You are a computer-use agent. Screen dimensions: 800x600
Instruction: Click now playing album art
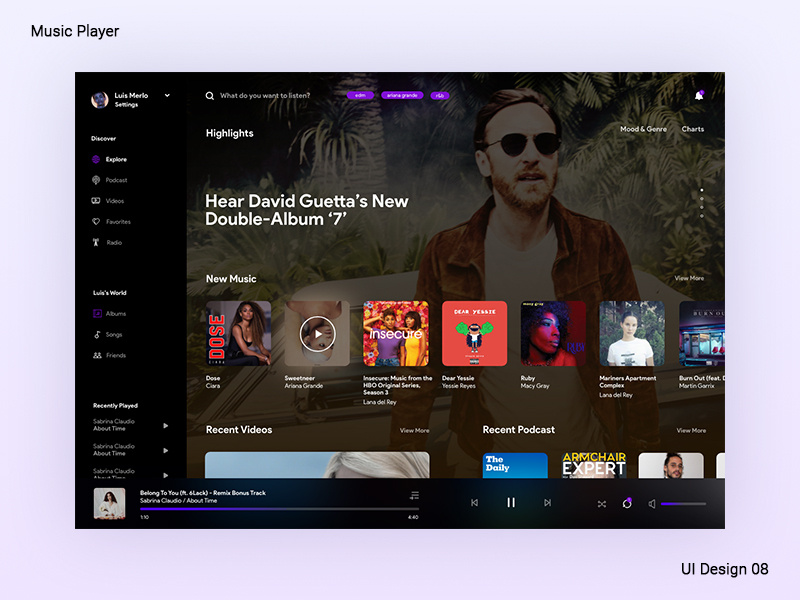tap(109, 504)
